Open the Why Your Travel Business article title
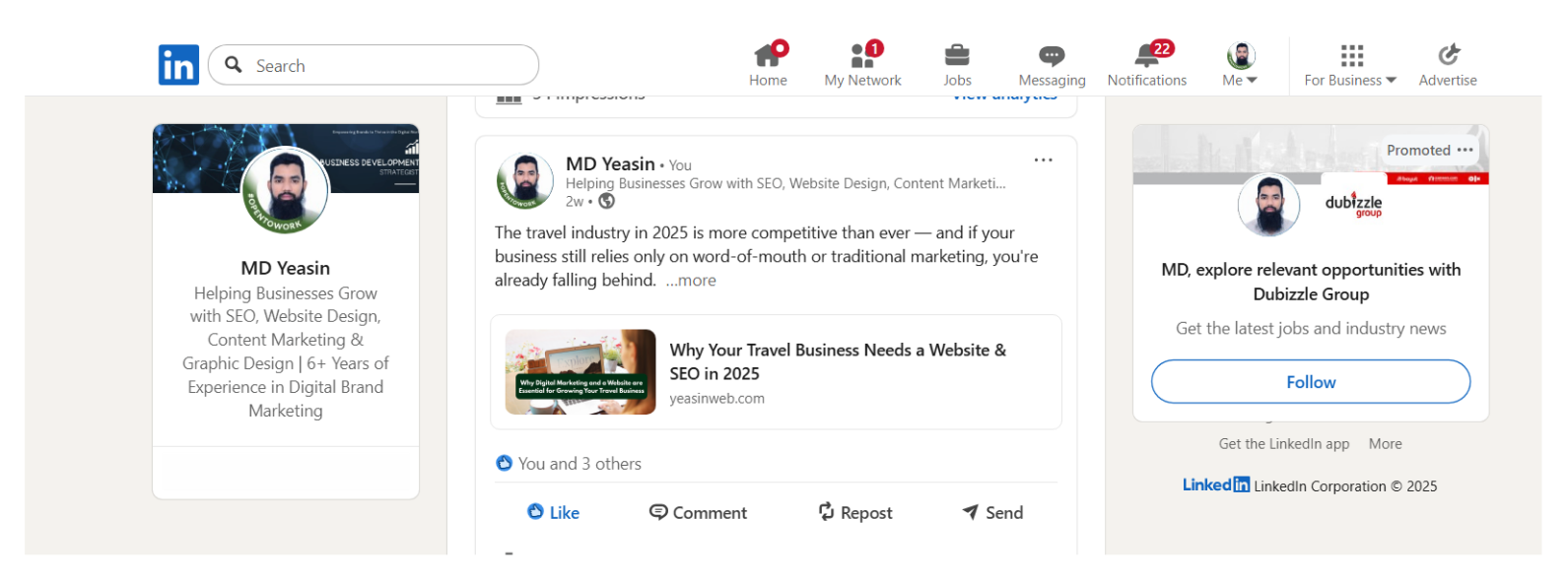This screenshot has width=1568, height=580. [x=838, y=361]
